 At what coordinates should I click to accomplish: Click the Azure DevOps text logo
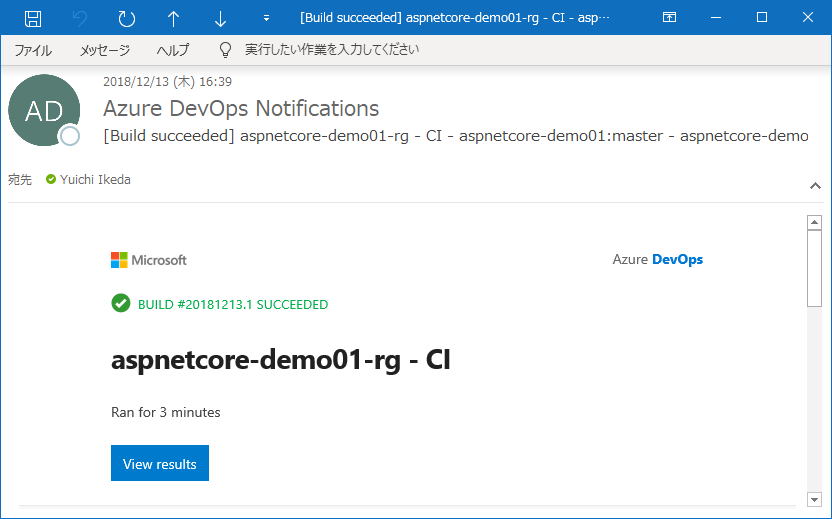pos(657,260)
